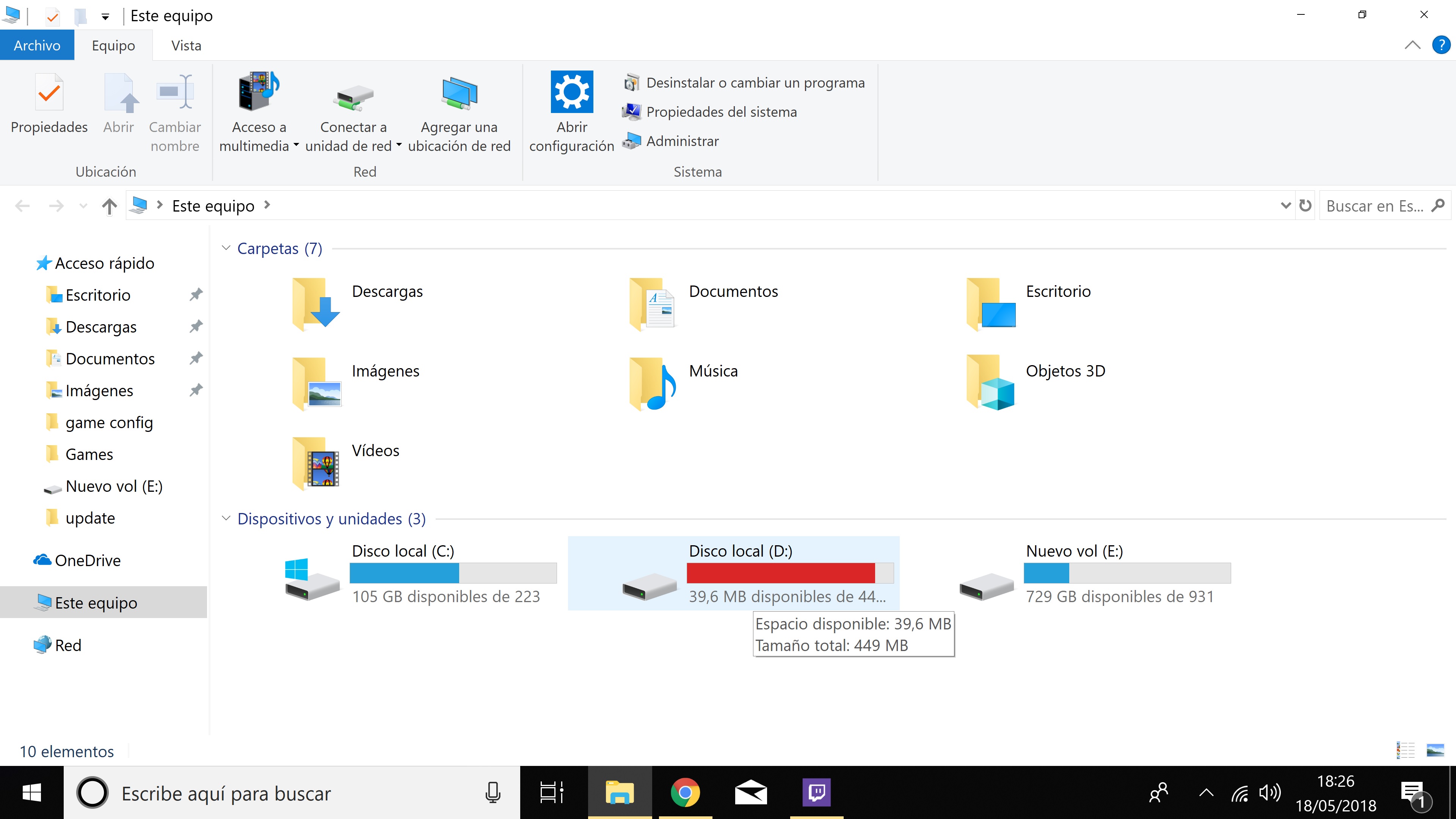This screenshot has width=1456, height=819.
Task: Open the Propiedades ribbon button
Action: (x=49, y=104)
